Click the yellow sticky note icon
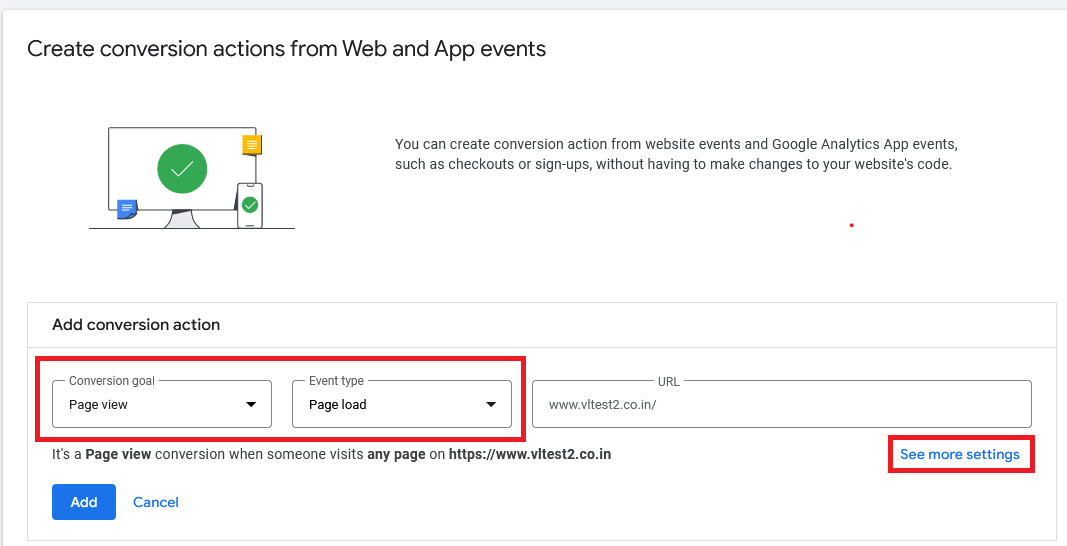 (x=251, y=146)
